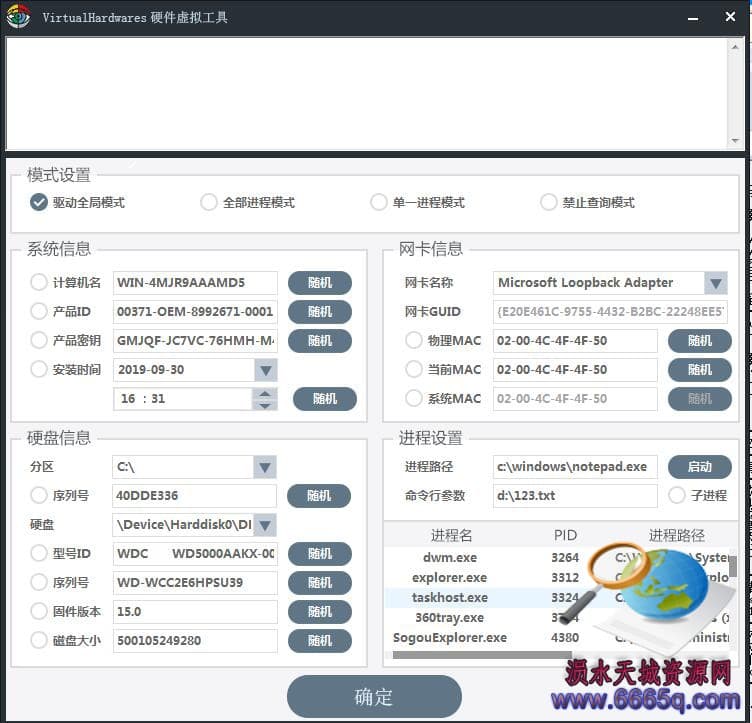The image size is (752, 723).
Task: Click the firmware version 15.0 field
Action: (195, 612)
